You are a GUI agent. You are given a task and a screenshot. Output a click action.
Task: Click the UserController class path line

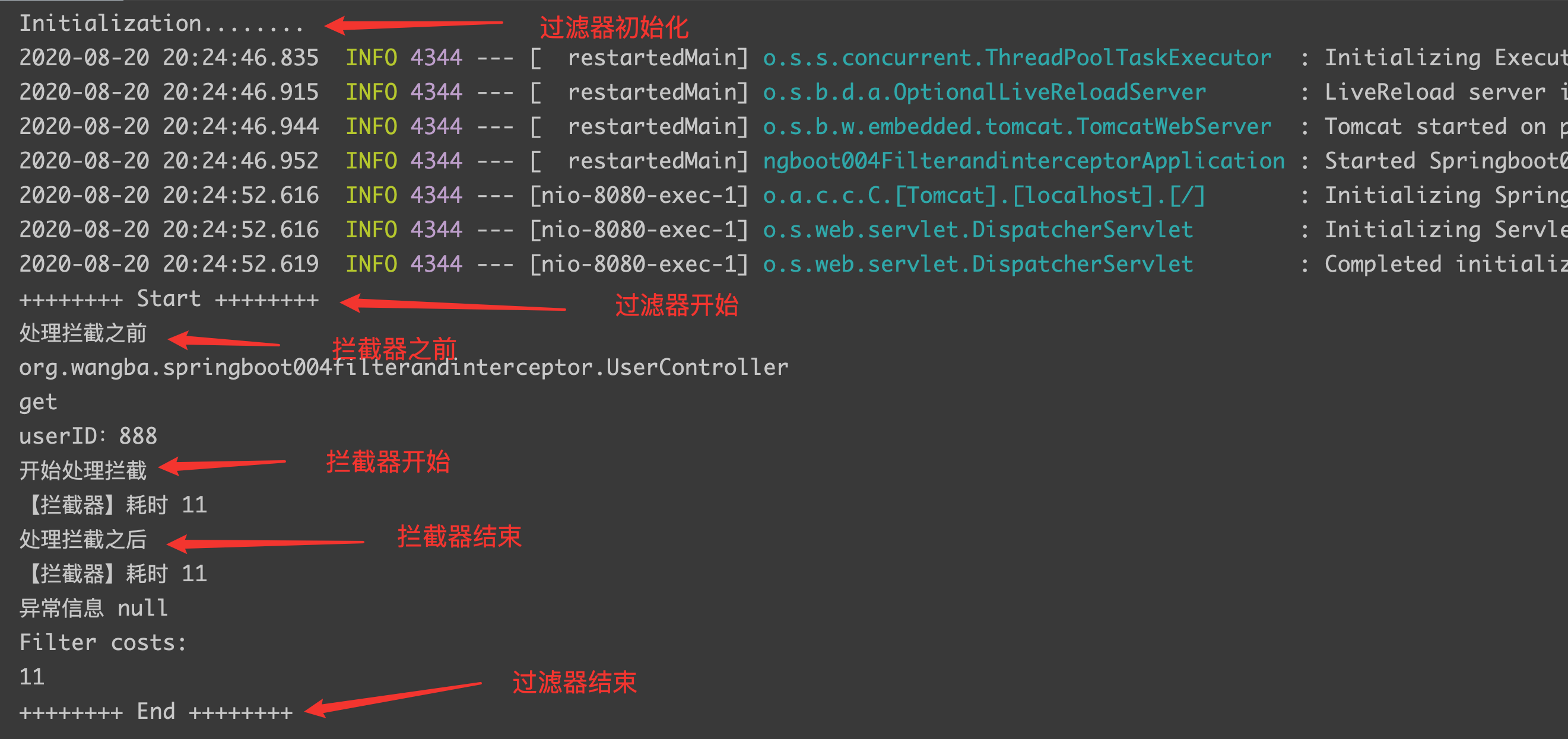tap(403, 367)
